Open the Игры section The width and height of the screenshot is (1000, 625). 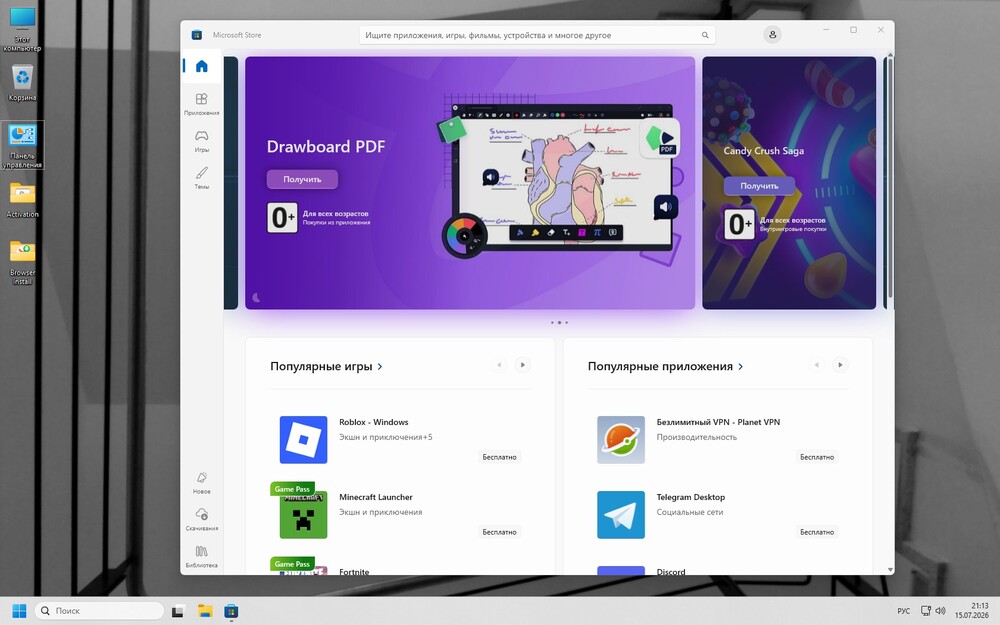pyautogui.click(x=202, y=140)
